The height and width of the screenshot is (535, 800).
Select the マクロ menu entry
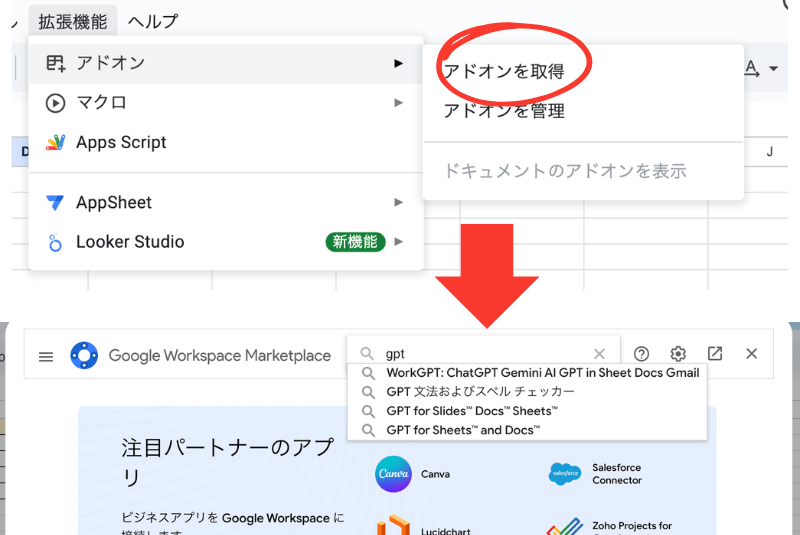(226, 103)
